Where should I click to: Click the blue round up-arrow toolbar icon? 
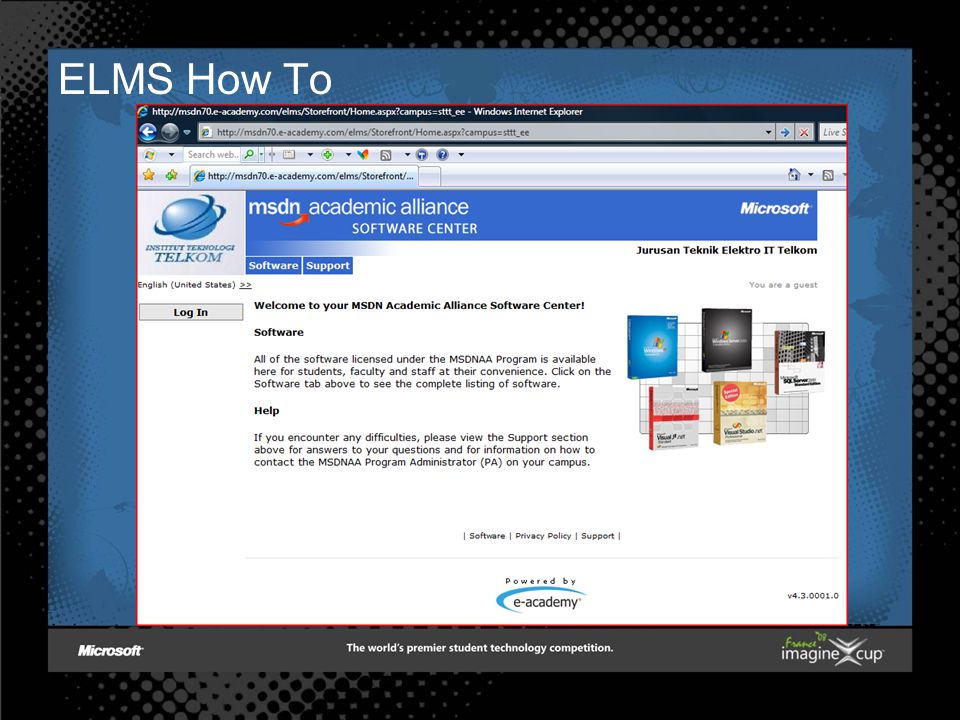(422, 155)
